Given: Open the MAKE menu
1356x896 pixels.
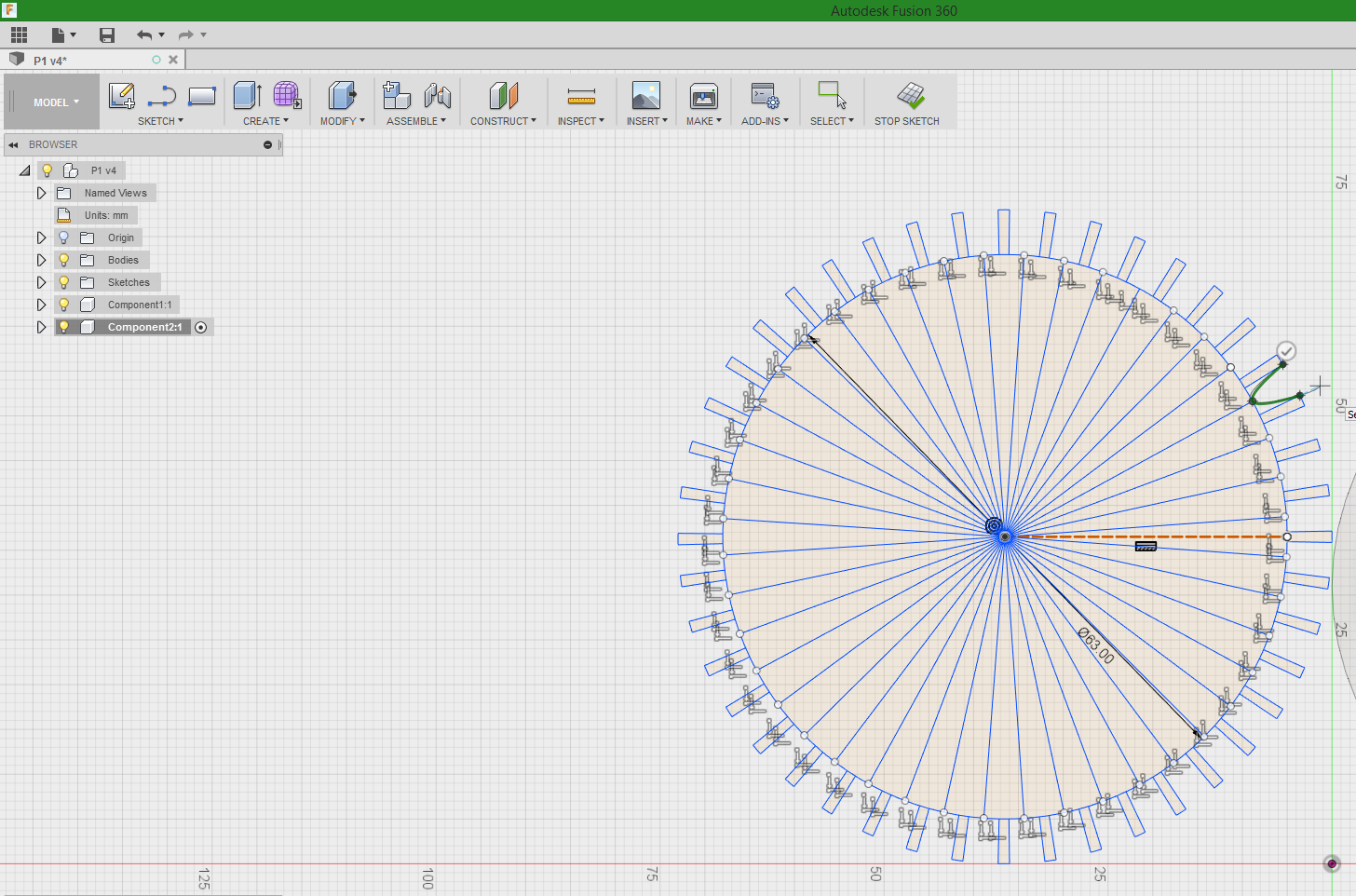Looking at the screenshot, I should tap(703, 121).
